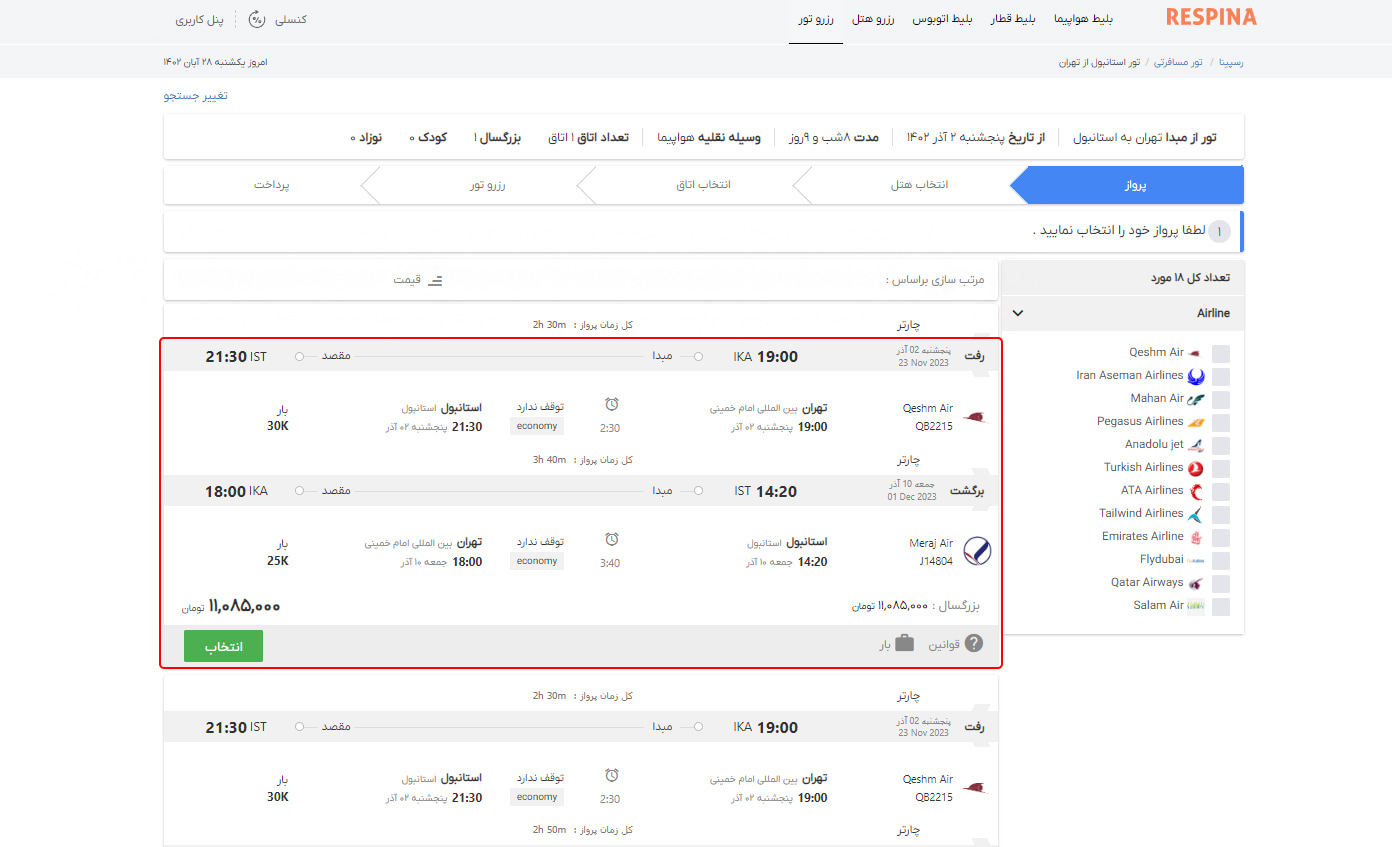This screenshot has height=847, width=1392.
Task: Switch to the رزرو هتل tab
Action: pos(875,18)
